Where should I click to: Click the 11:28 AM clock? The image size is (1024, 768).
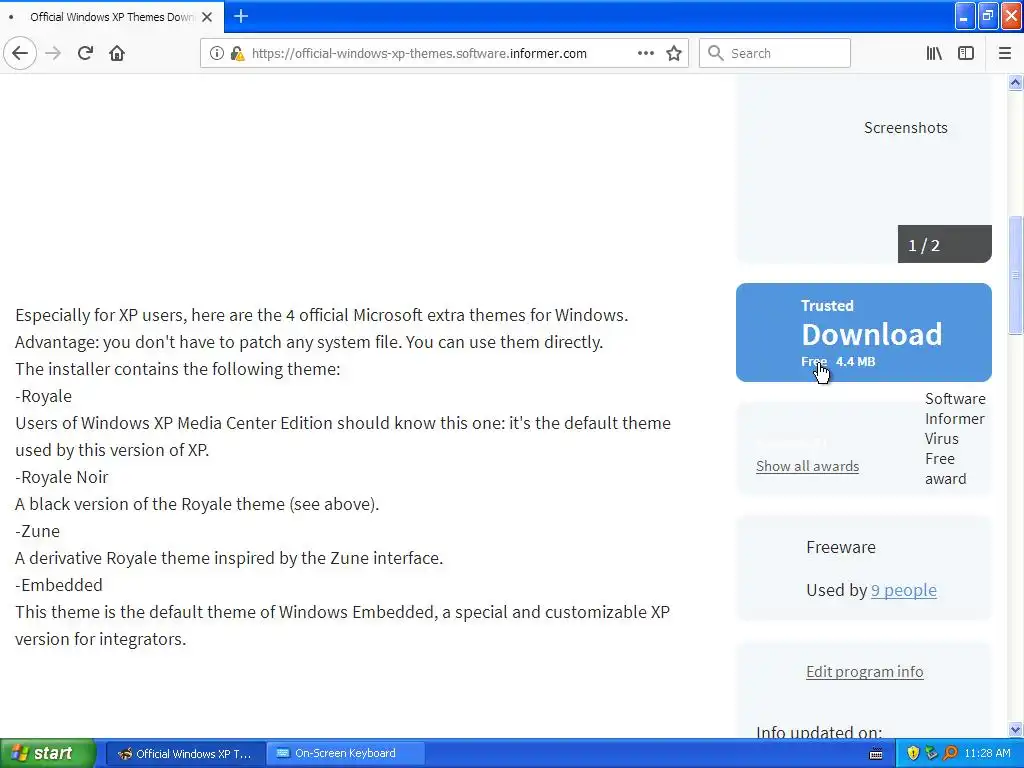click(x=987, y=753)
